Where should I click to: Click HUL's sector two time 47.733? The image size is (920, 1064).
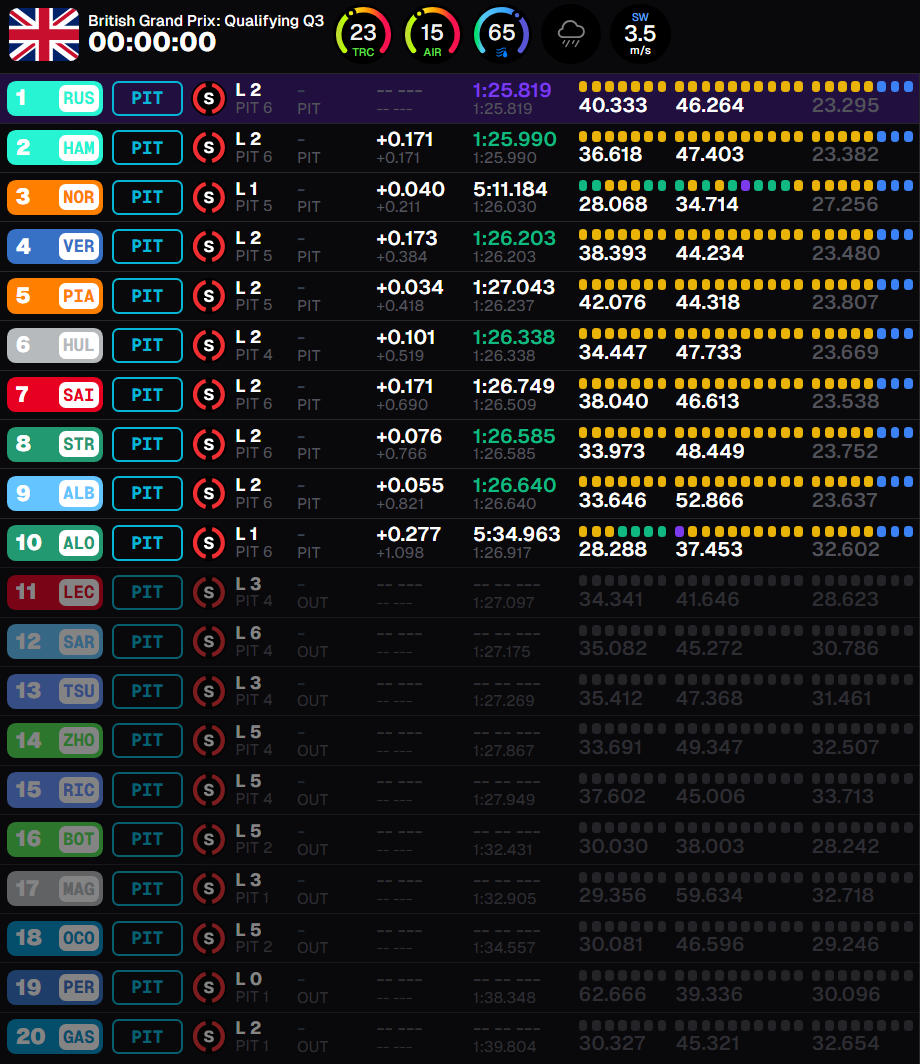click(x=708, y=352)
